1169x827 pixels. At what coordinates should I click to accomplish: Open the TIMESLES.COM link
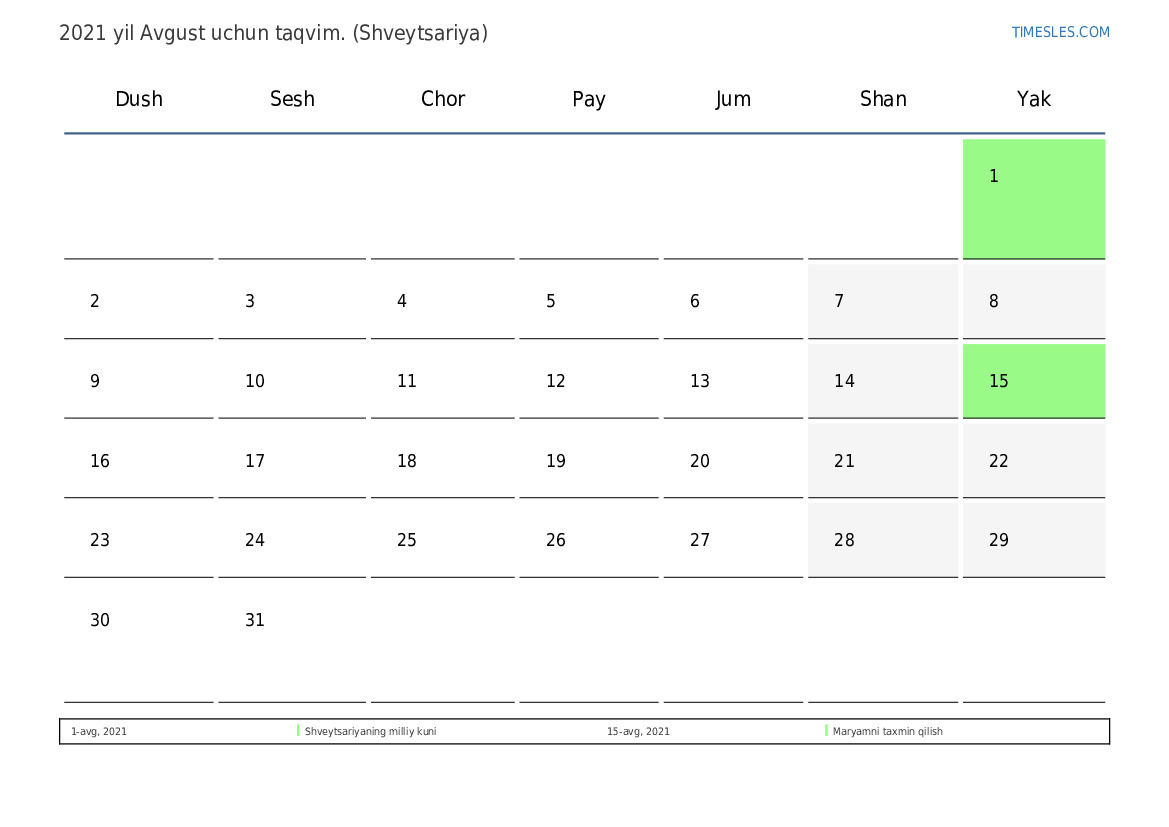pos(1060,32)
